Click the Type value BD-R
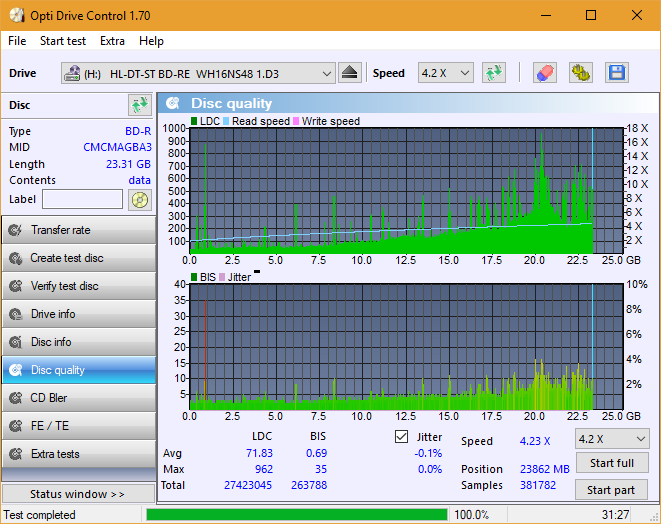This screenshot has width=661, height=524. point(138,131)
